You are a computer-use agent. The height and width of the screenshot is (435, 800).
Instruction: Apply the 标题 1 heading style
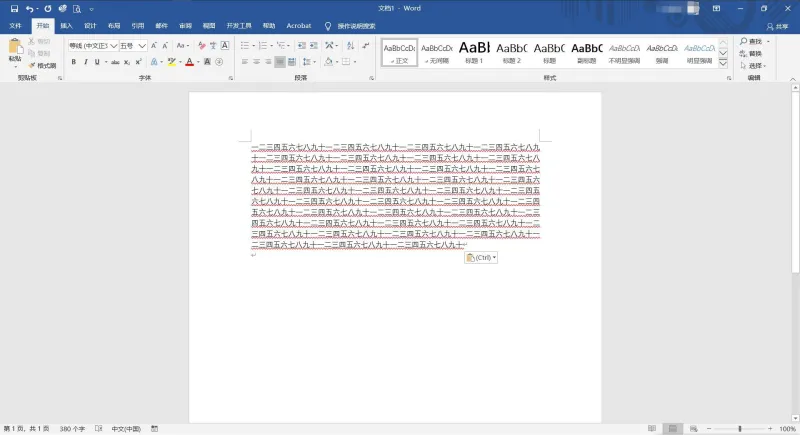(x=474, y=52)
